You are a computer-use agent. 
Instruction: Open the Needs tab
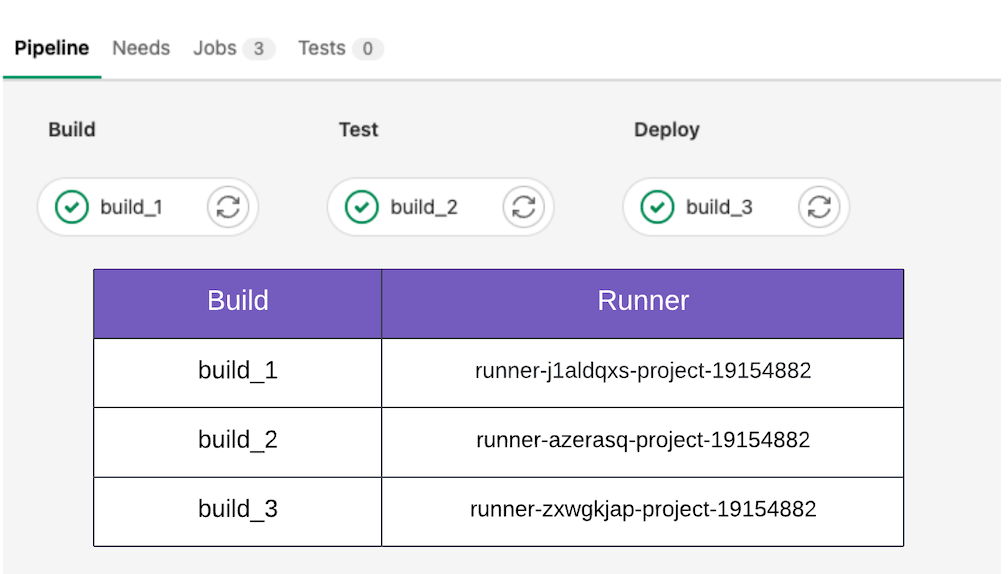[x=141, y=48]
